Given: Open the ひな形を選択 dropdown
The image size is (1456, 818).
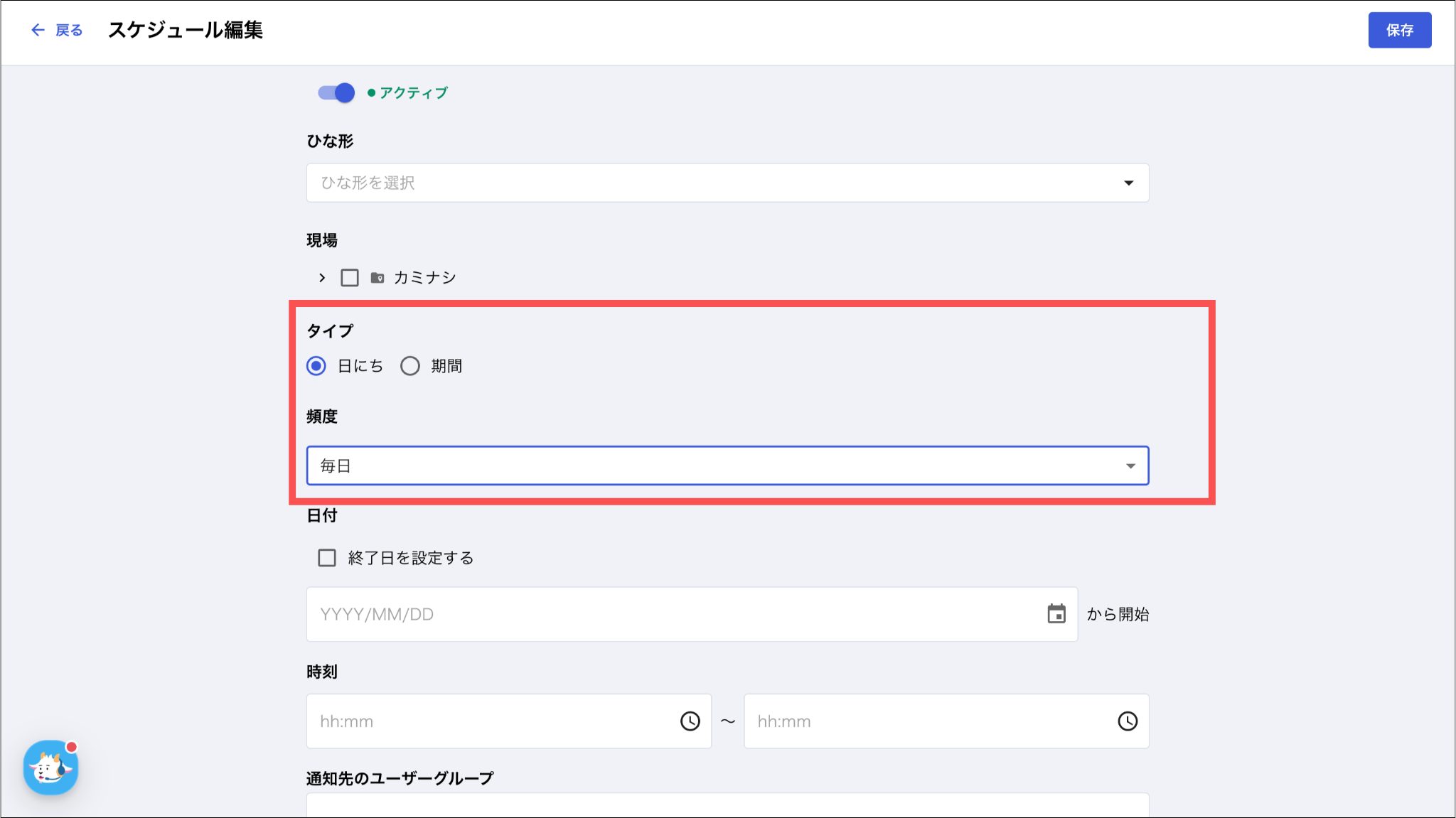Looking at the screenshot, I should pyautogui.click(x=727, y=183).
